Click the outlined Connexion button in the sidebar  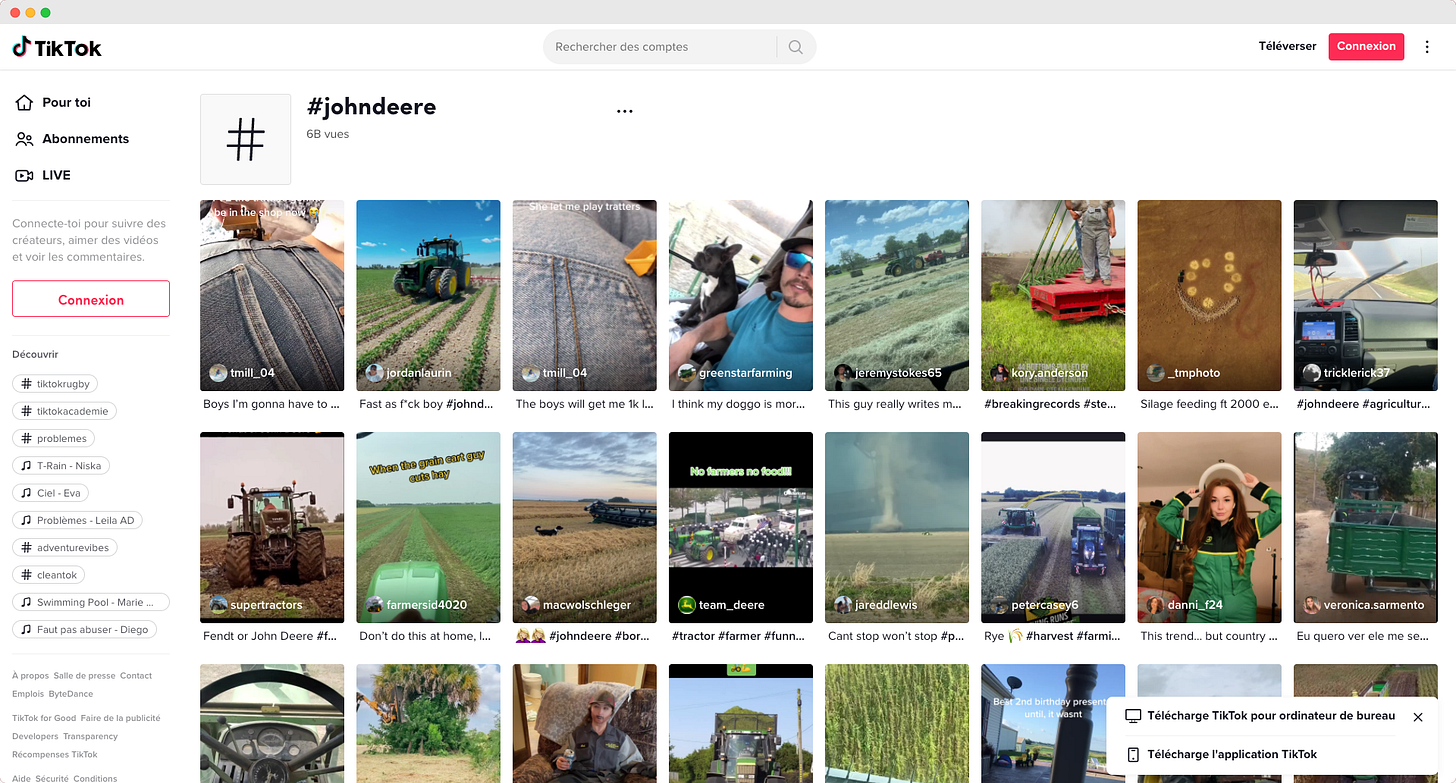91,299
